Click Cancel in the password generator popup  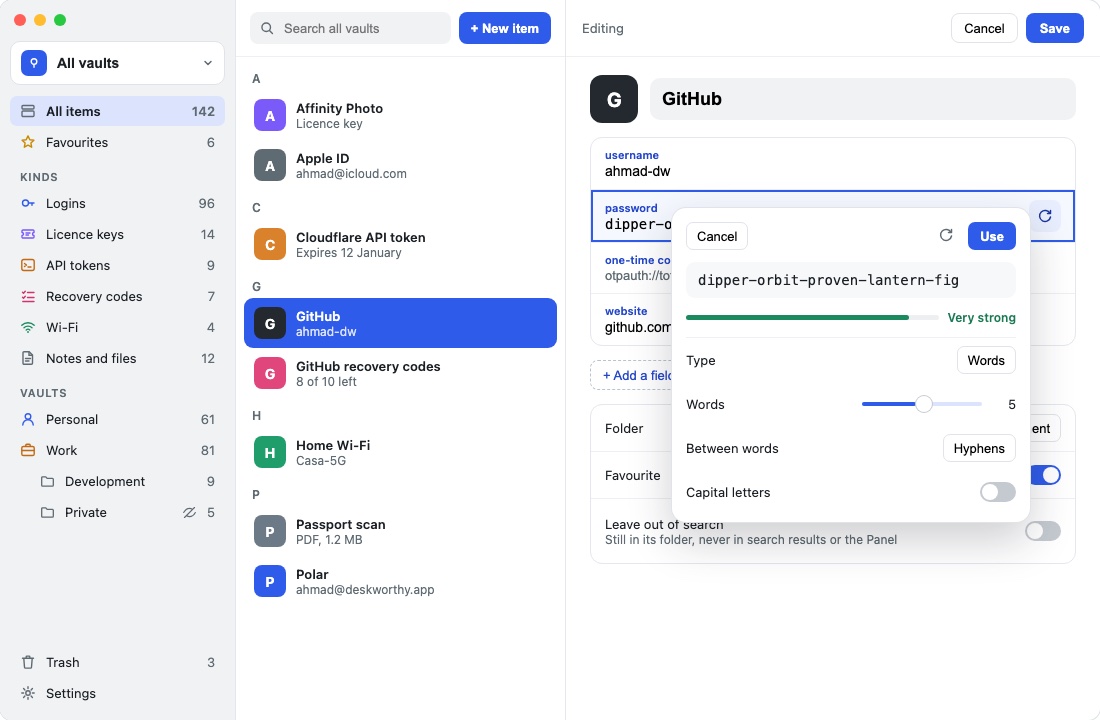716,236
